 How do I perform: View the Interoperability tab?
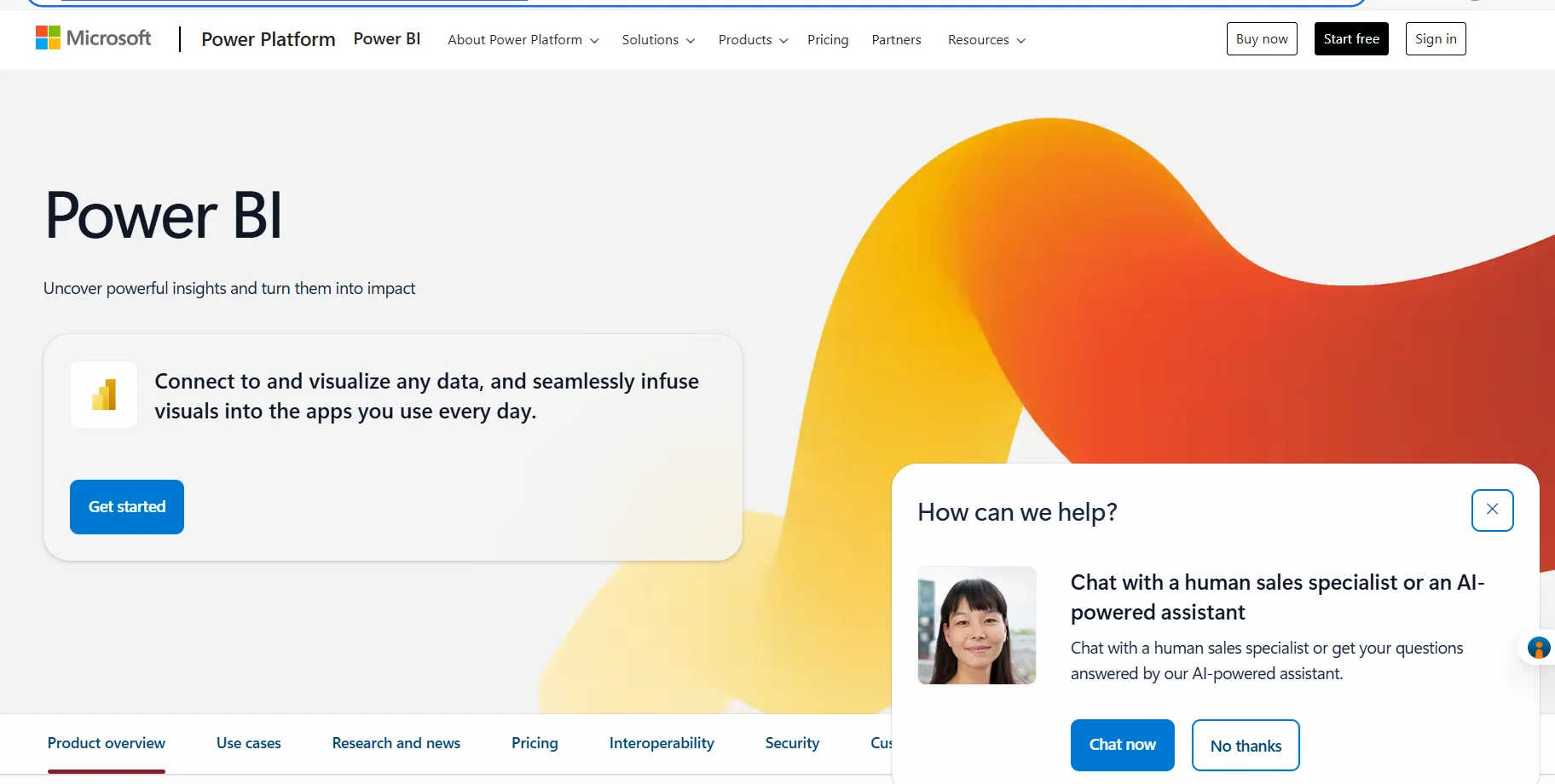coord(662,742)
